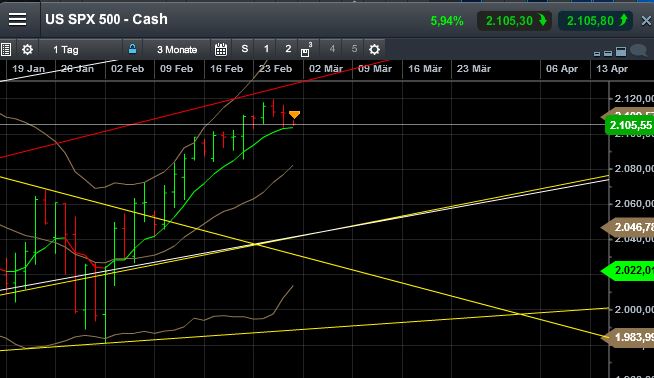Expand the 3 Monate range dropdown

[177, 50]
